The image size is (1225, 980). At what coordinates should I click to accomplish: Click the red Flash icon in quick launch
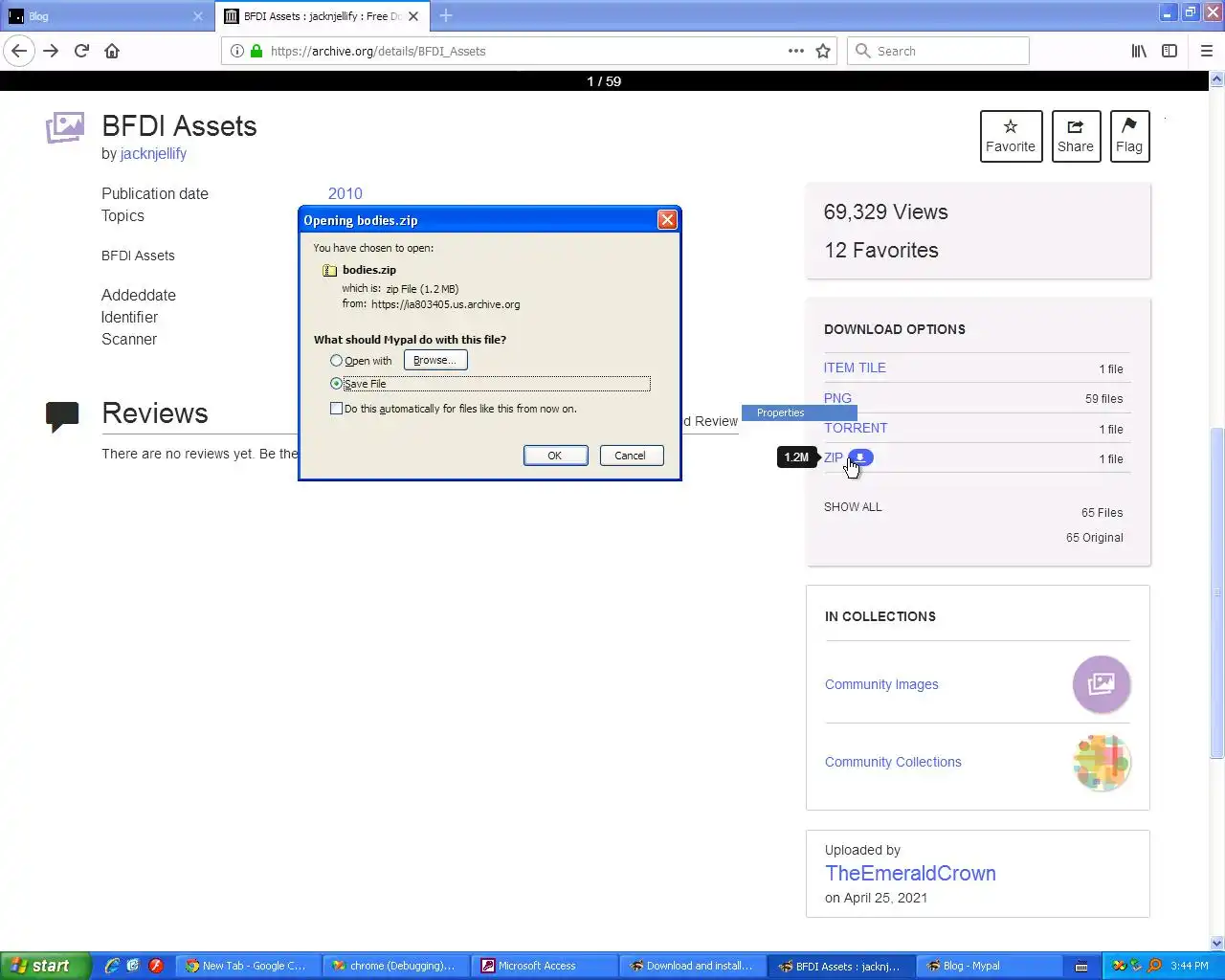pyautogui.click(x=155, y=966)
